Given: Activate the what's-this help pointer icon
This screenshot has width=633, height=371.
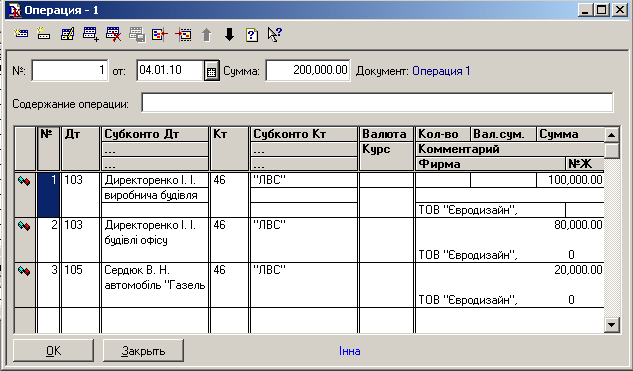Looking at the screenshot, I should (275, 34).
